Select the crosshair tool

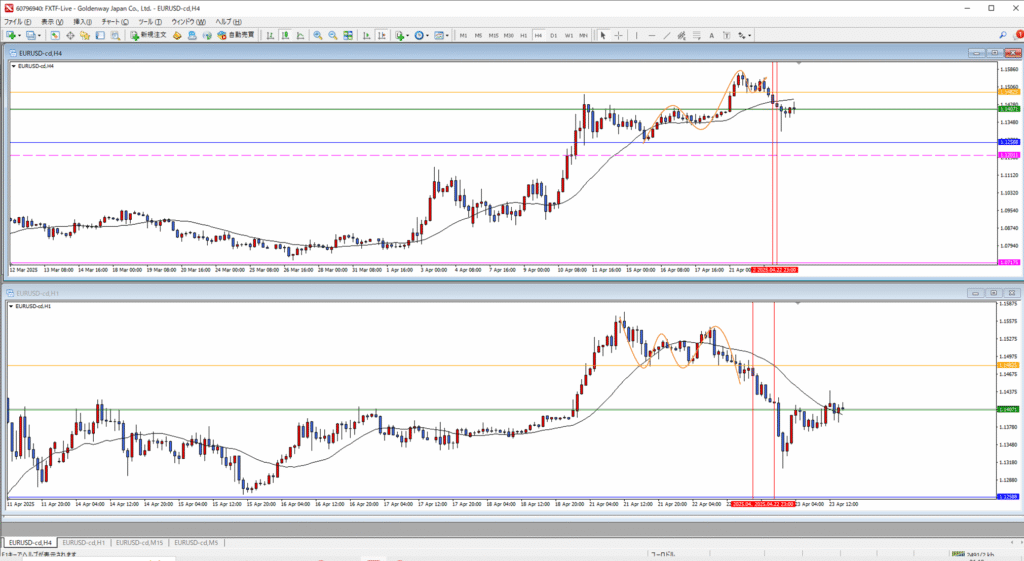click(x=618, y=35)
